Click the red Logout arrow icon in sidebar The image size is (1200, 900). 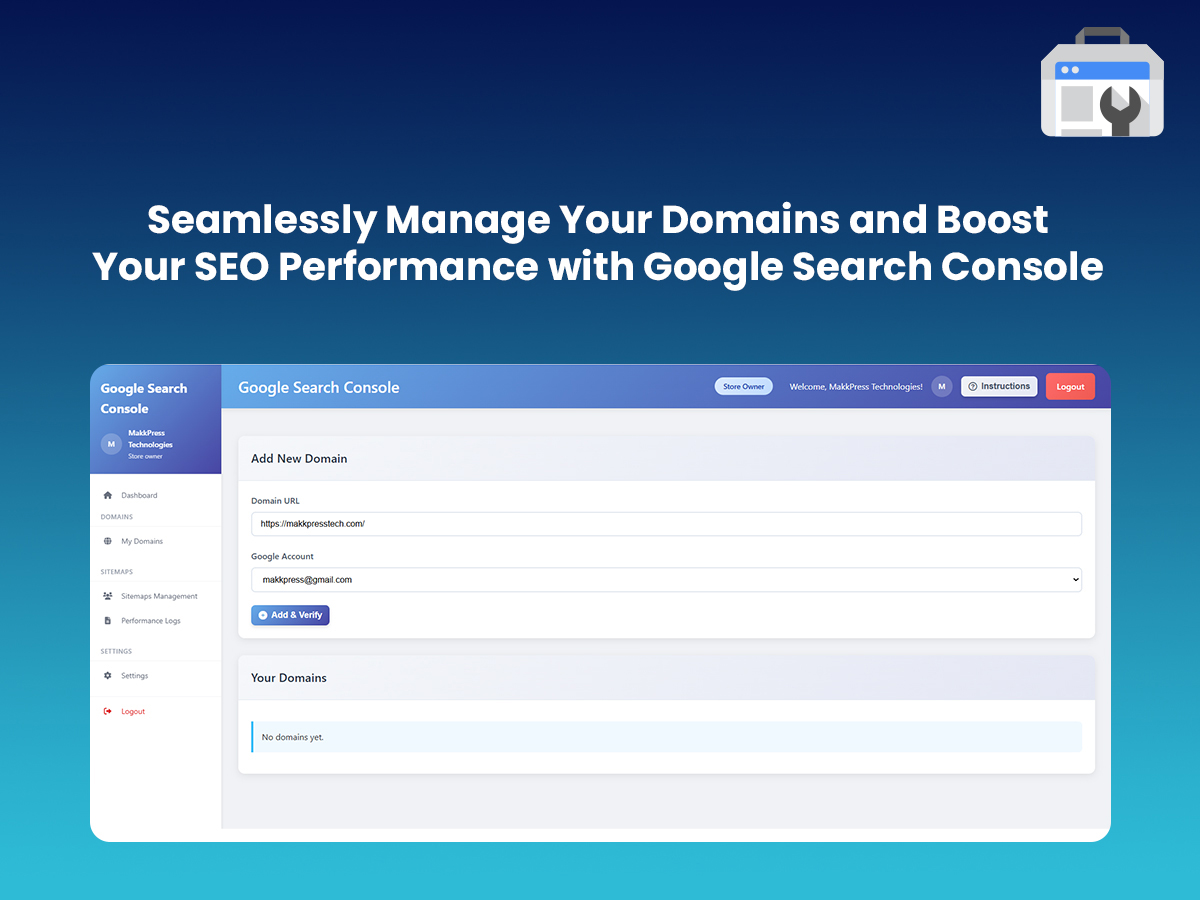click(108, 711)
